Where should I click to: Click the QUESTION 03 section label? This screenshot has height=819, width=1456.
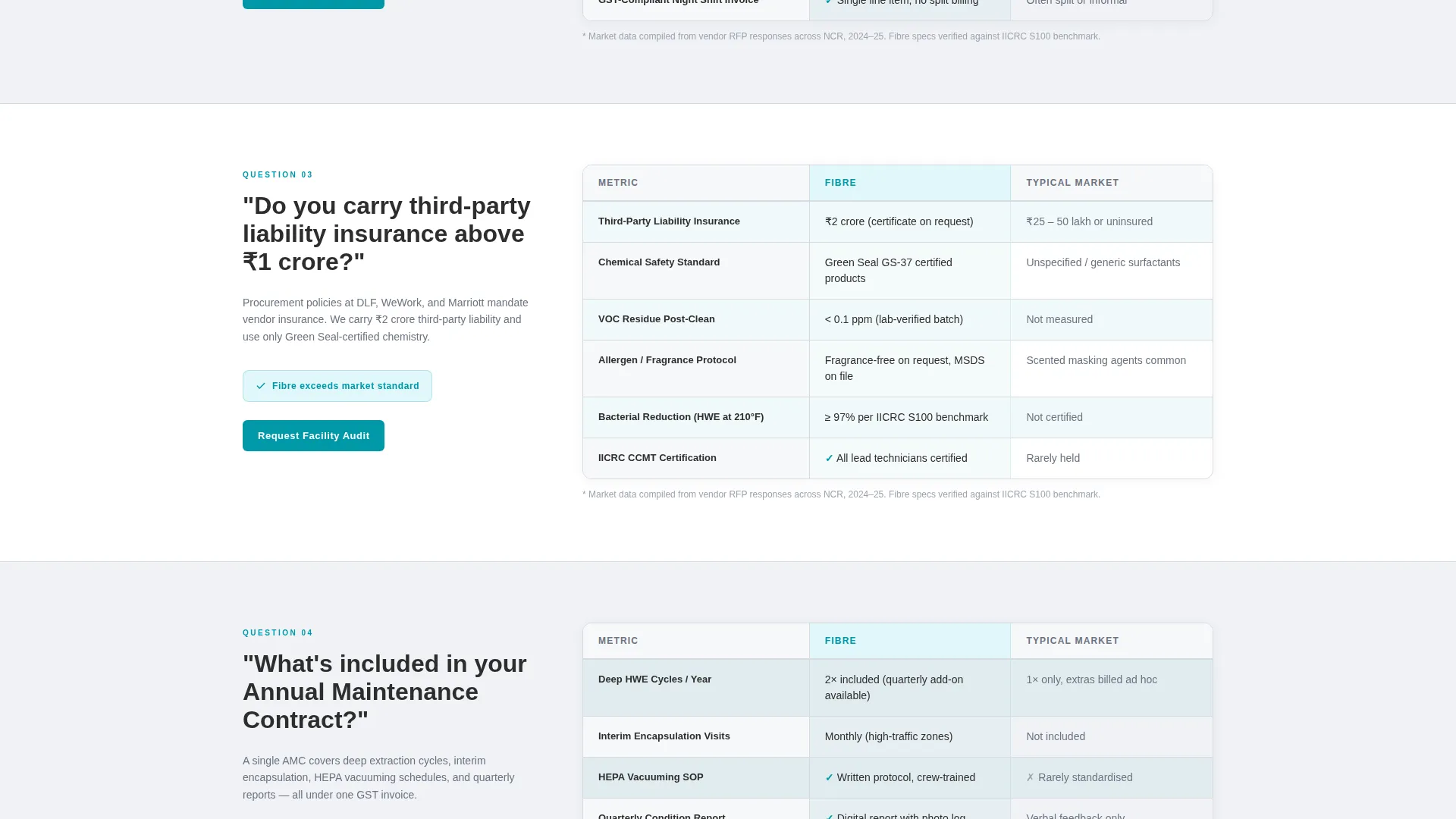[278, 175]
